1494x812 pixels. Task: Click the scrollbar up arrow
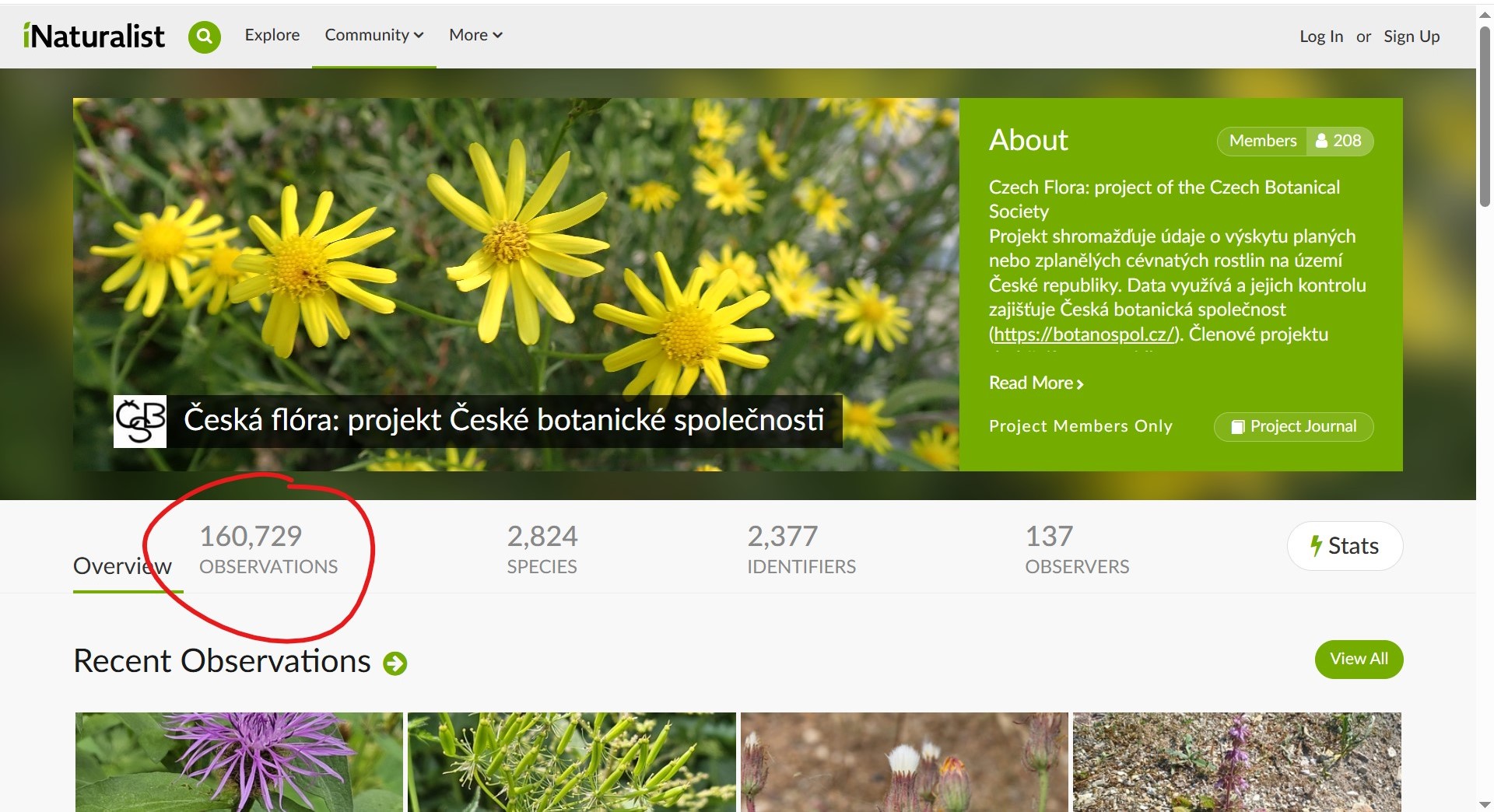1485,13
